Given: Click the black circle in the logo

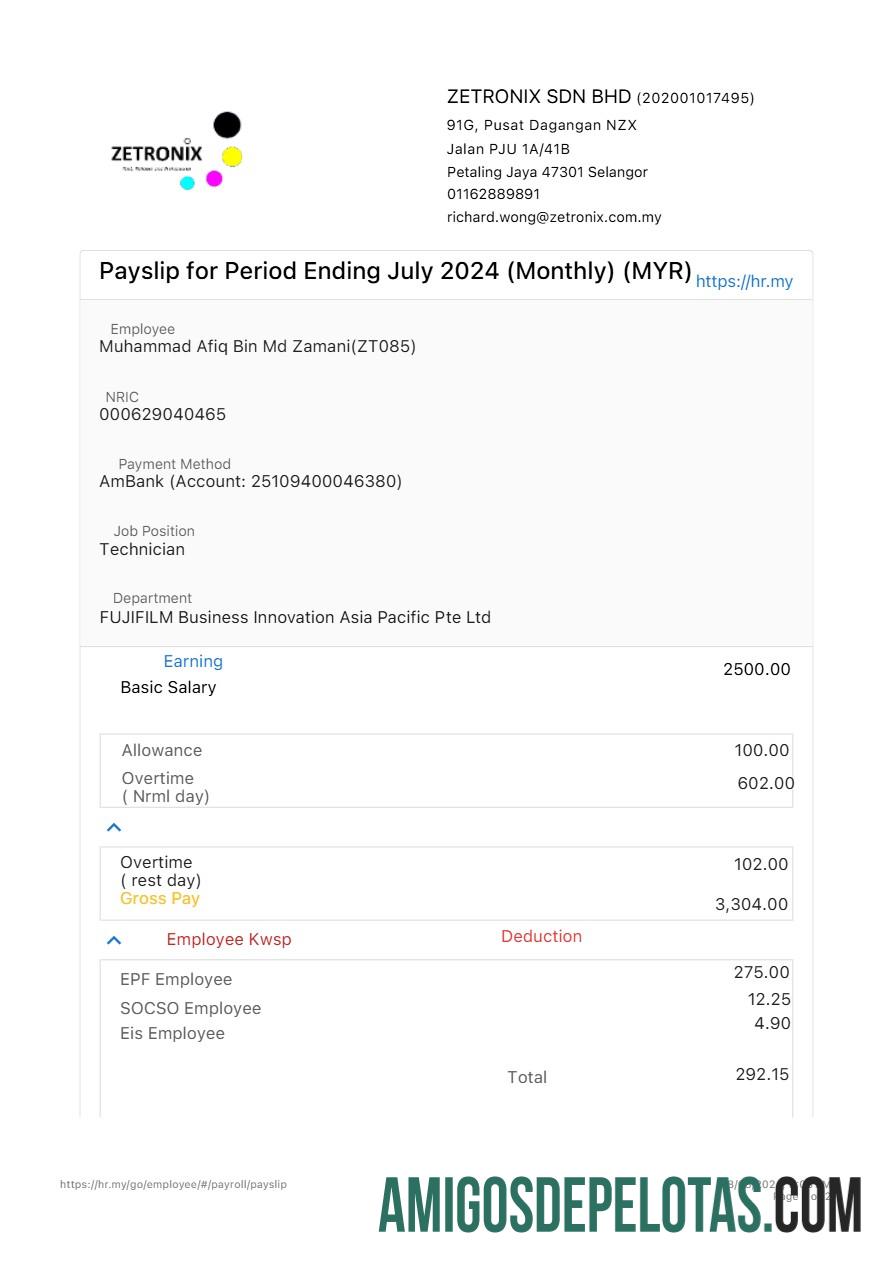Looking at the screenshot, I should [x=227, y=125].
